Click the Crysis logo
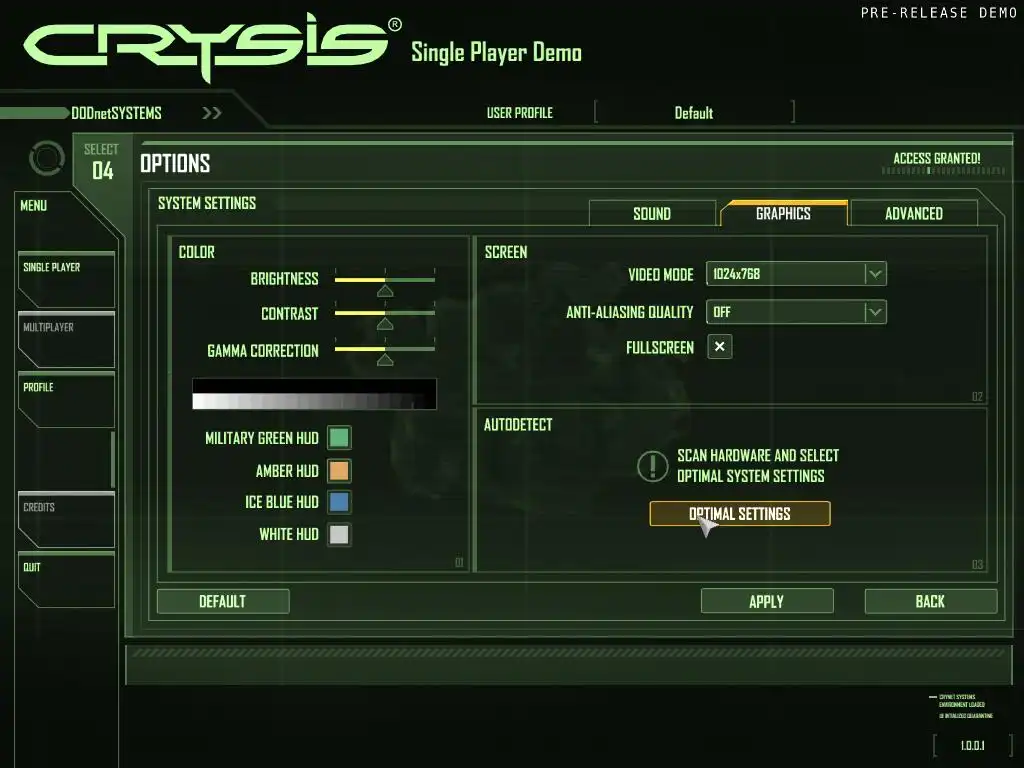The image size is (1024, 768). (212, 47)
